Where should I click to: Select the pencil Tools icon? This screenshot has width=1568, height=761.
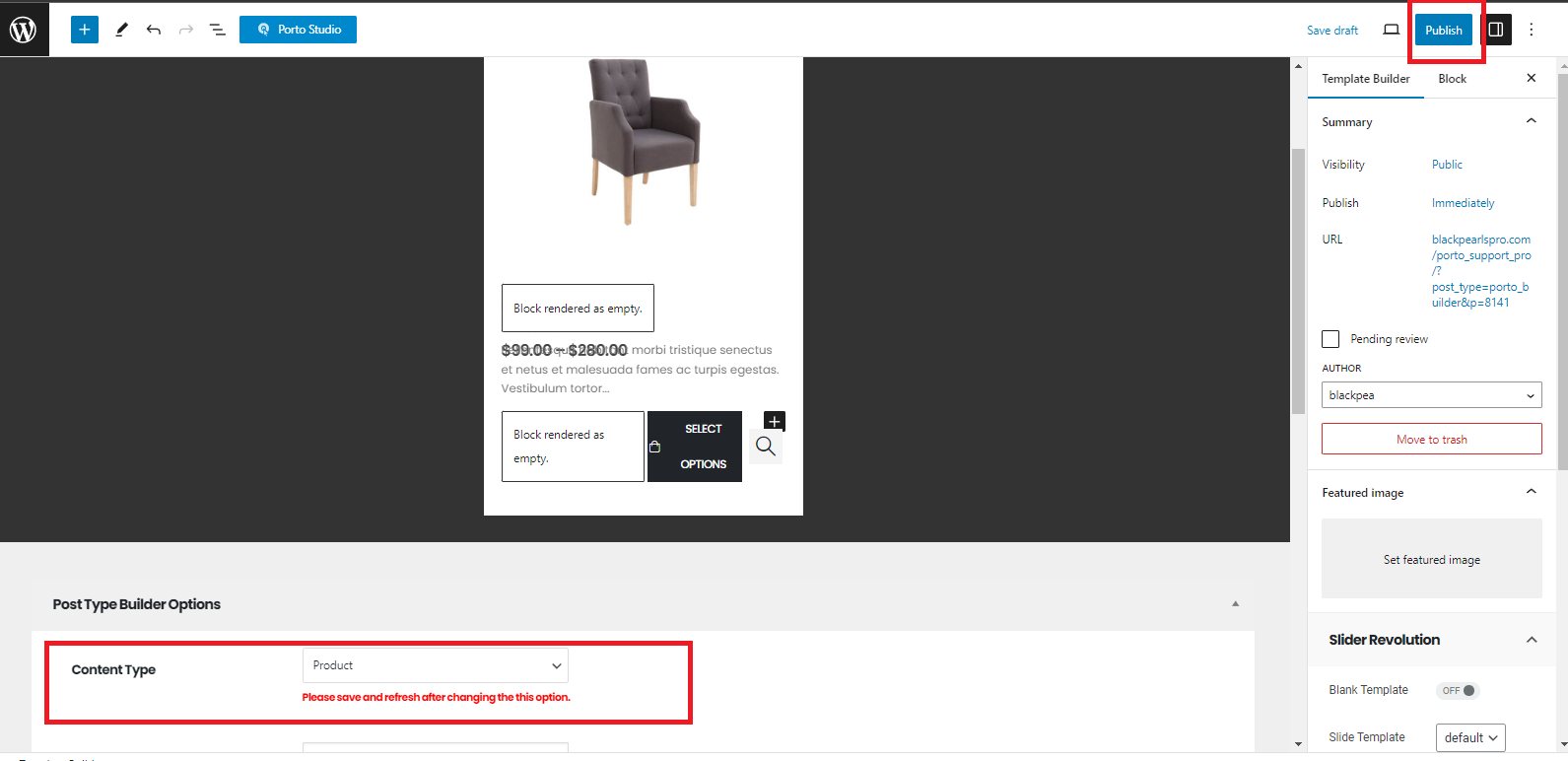(121, 30)
